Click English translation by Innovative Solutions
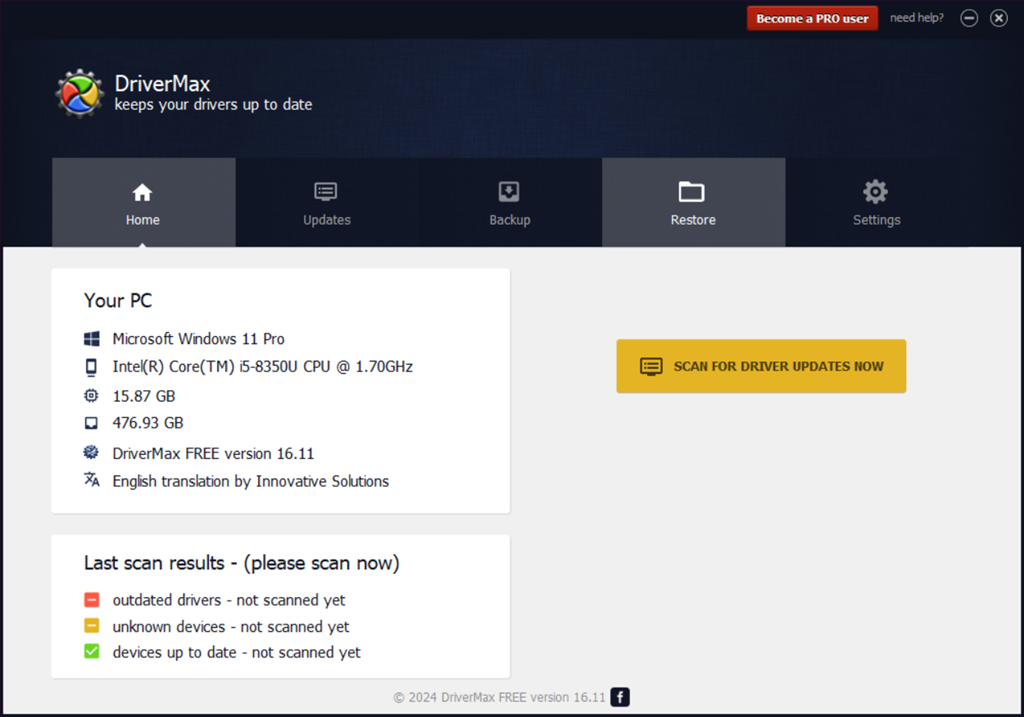Viewport: 1024px width, 717px height. tap(251, 481)
